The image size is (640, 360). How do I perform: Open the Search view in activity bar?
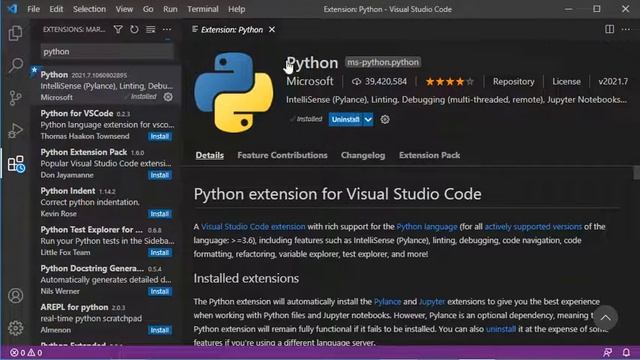point(16,65)
